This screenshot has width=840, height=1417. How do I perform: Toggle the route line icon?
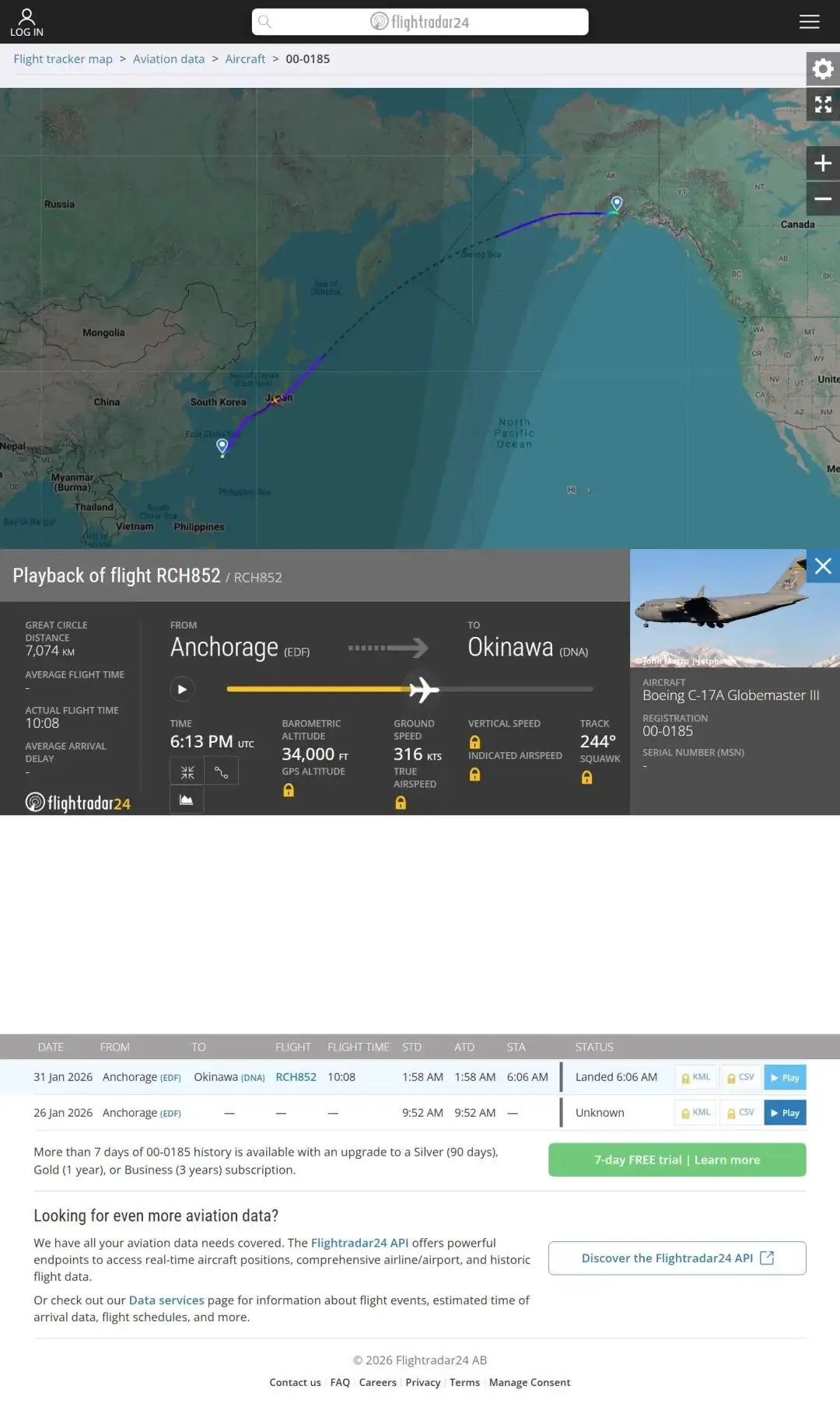pyautogui.click(x=222, y=771)
